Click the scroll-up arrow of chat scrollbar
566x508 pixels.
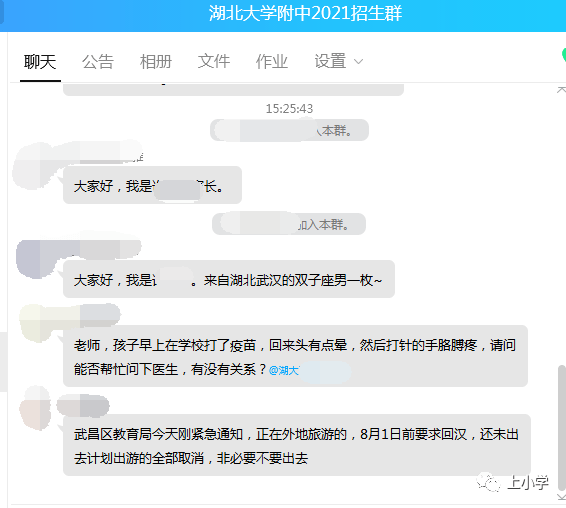pyautogui.click(x=561, y=90)
